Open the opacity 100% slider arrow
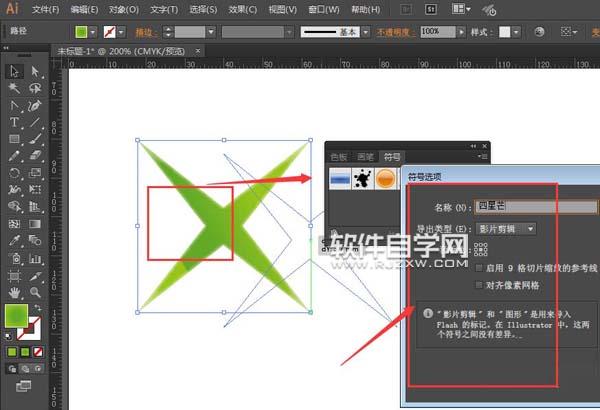 click(462, 32)
